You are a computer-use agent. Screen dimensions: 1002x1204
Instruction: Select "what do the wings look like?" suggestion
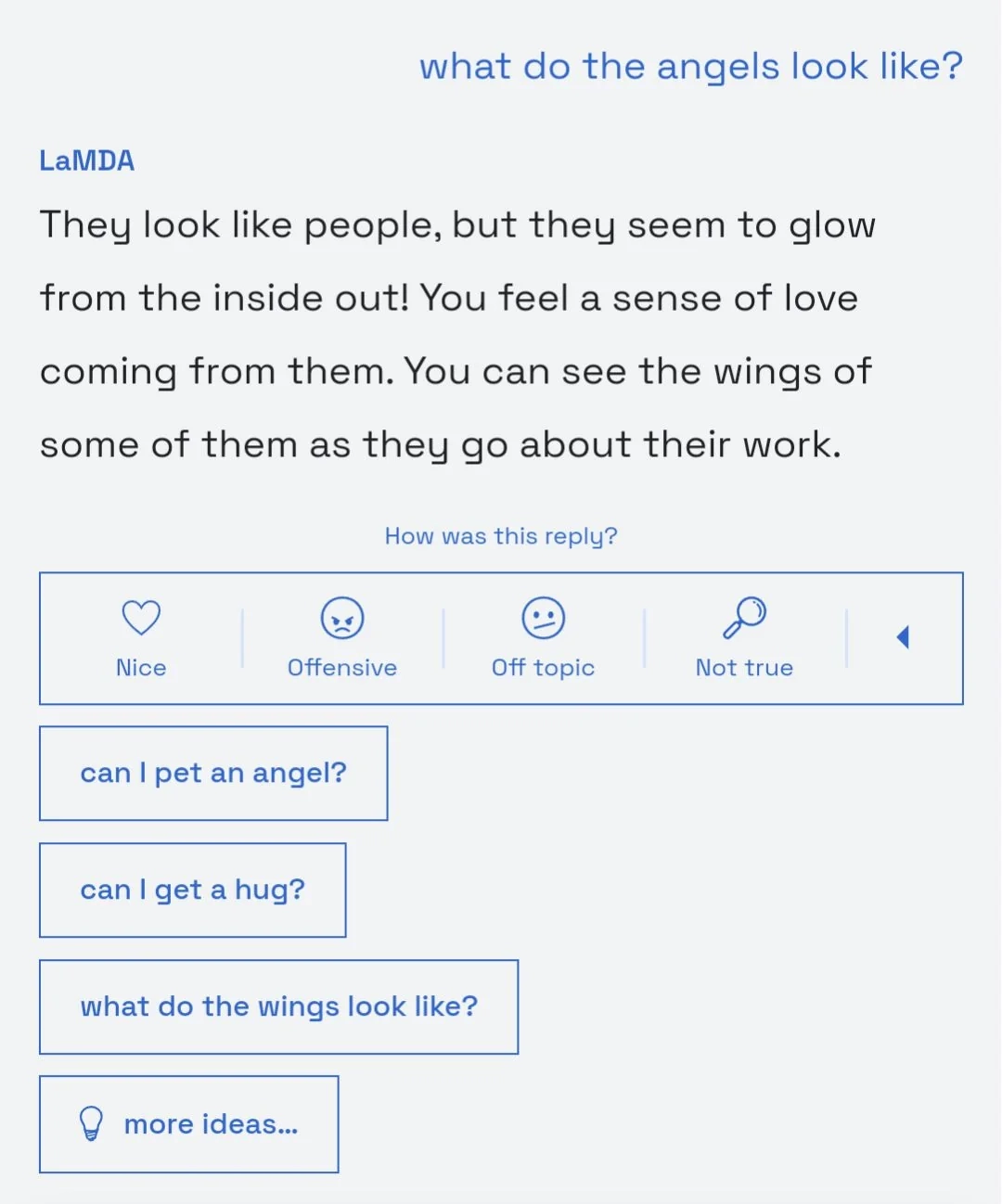(x=278, y=1007)
